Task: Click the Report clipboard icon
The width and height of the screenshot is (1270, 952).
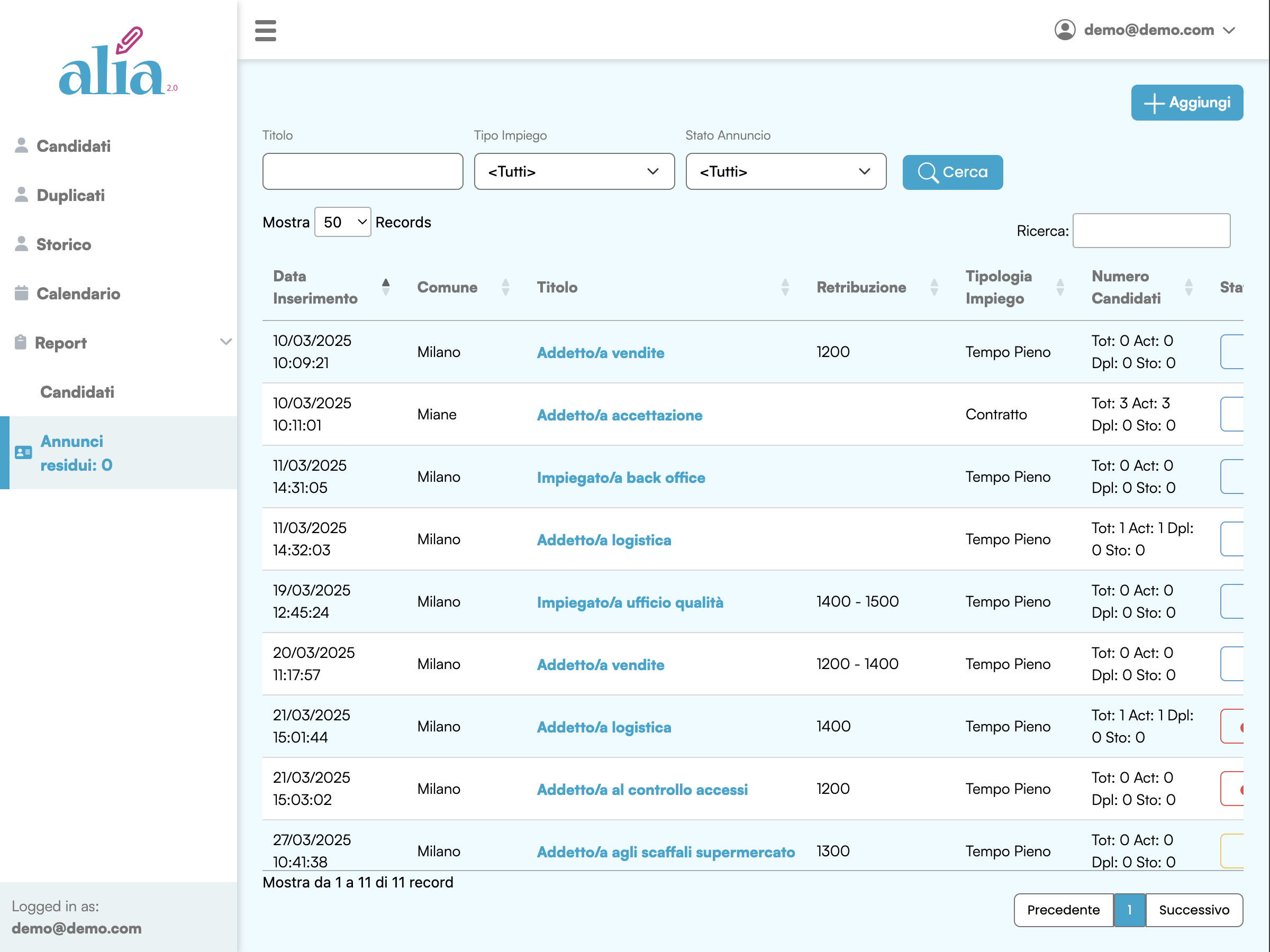Action: (x=21, y=343)
